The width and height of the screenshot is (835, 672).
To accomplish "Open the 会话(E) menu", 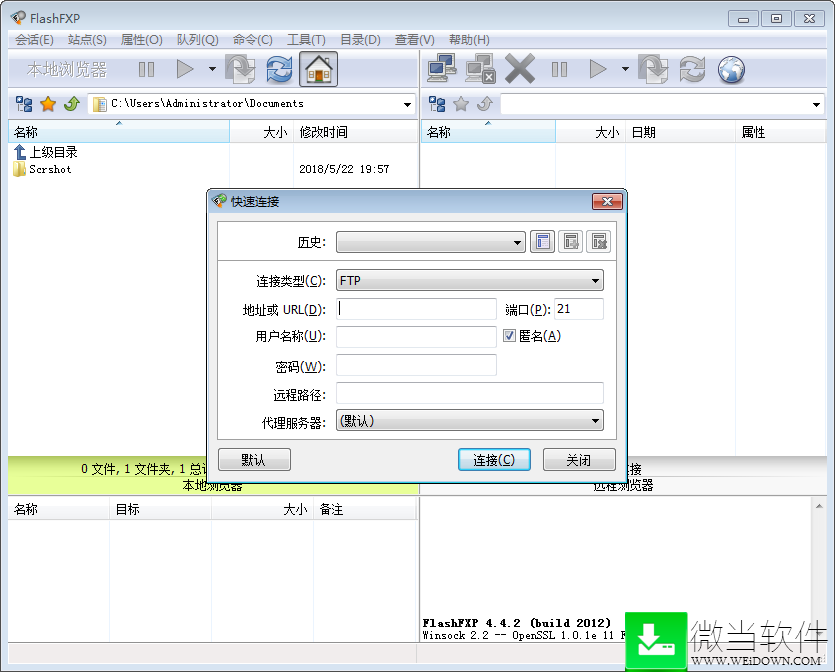I will (x=34, y=40).
